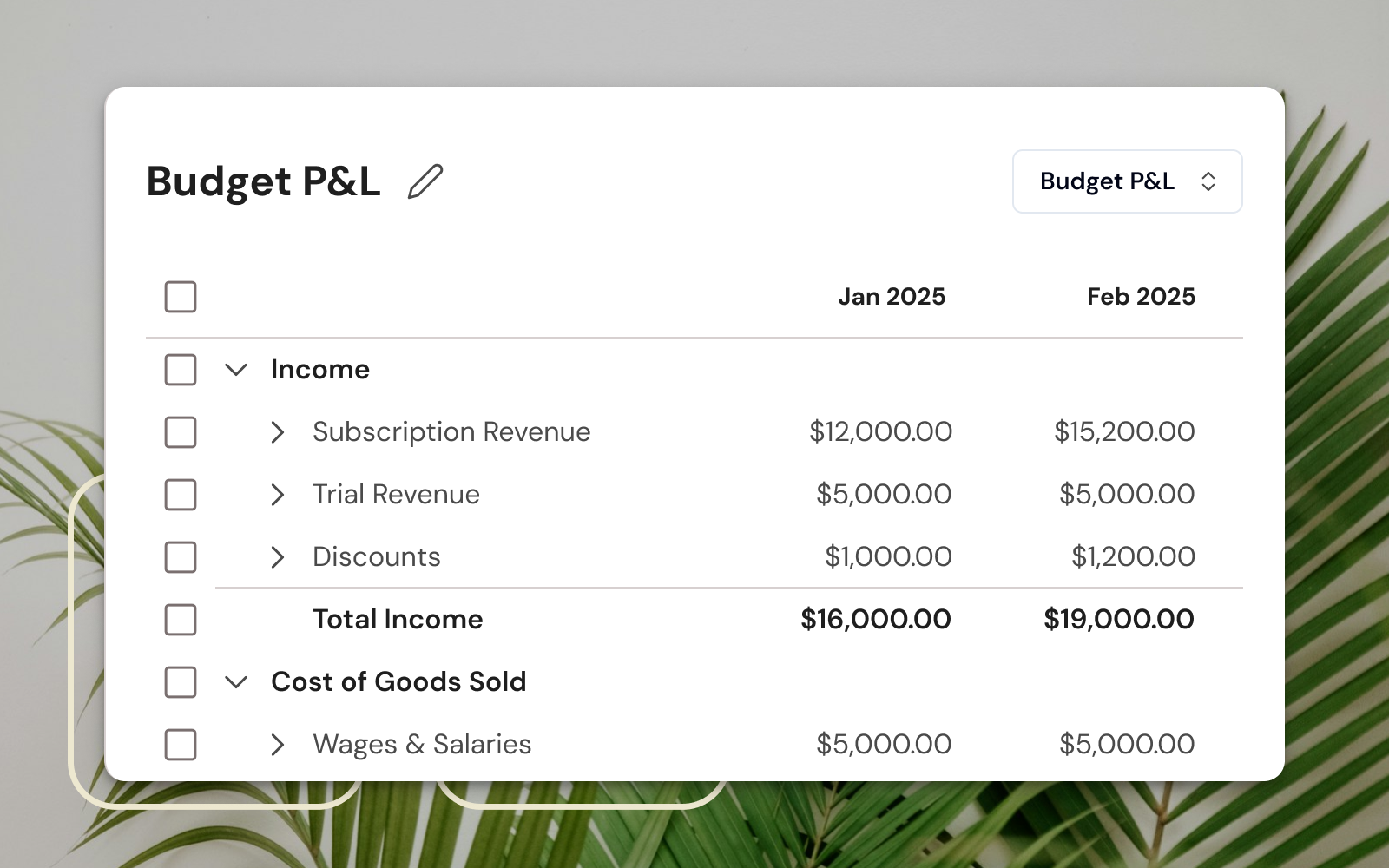The height and width of the screenshot is (868, 1389).
Task: Click the Income row label
Action: click(x=319, y=369)
